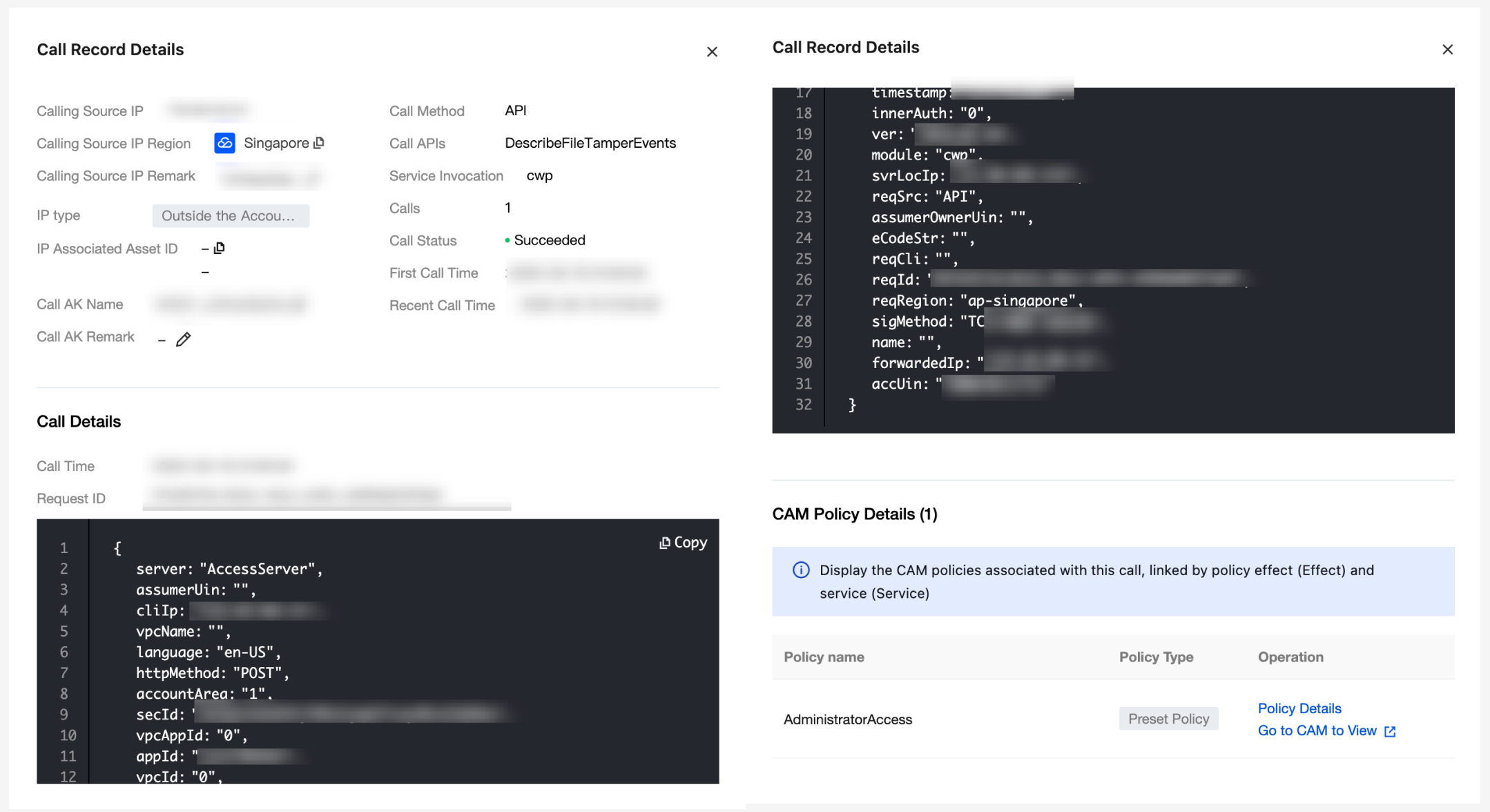Click the DescribeFileTamperEvents API name
The width and height of the screenshot is (1490, 812).
click(x=590, y=143)
